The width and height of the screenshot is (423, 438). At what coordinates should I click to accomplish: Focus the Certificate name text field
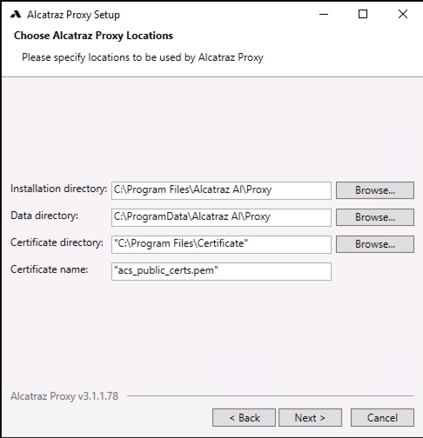click(221, 271)
